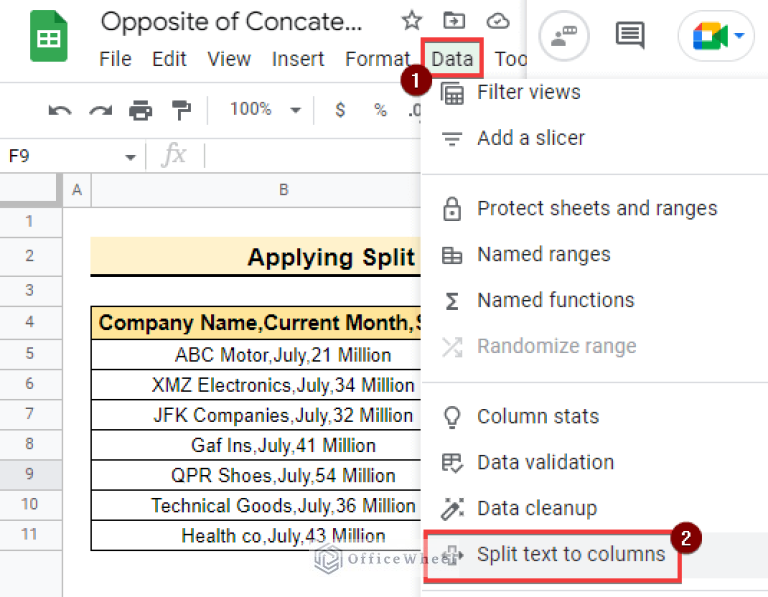768x597 pixels.
Task: Select the paint format tool
Action: (x=181, y=110)
